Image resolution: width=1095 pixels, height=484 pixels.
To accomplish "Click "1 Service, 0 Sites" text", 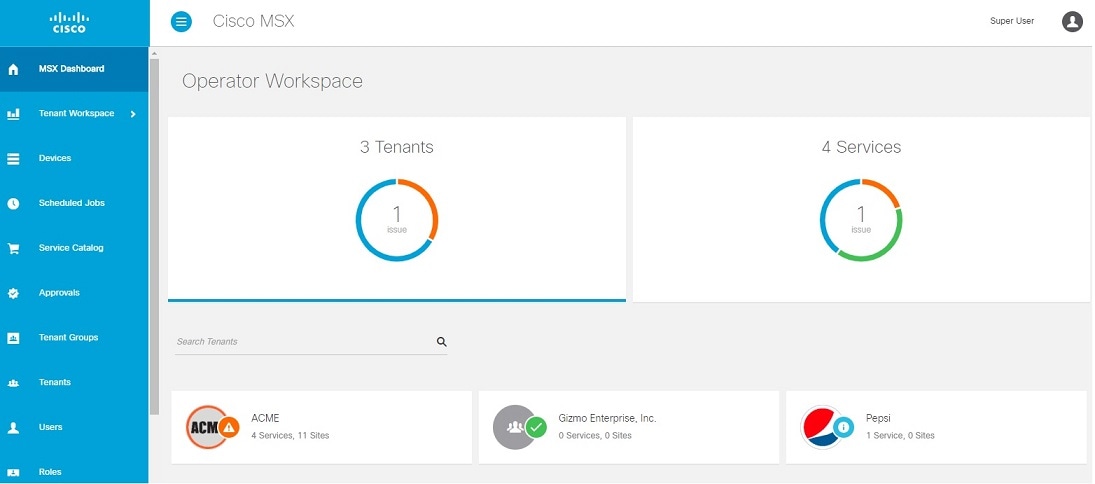I will click(900, 436).
